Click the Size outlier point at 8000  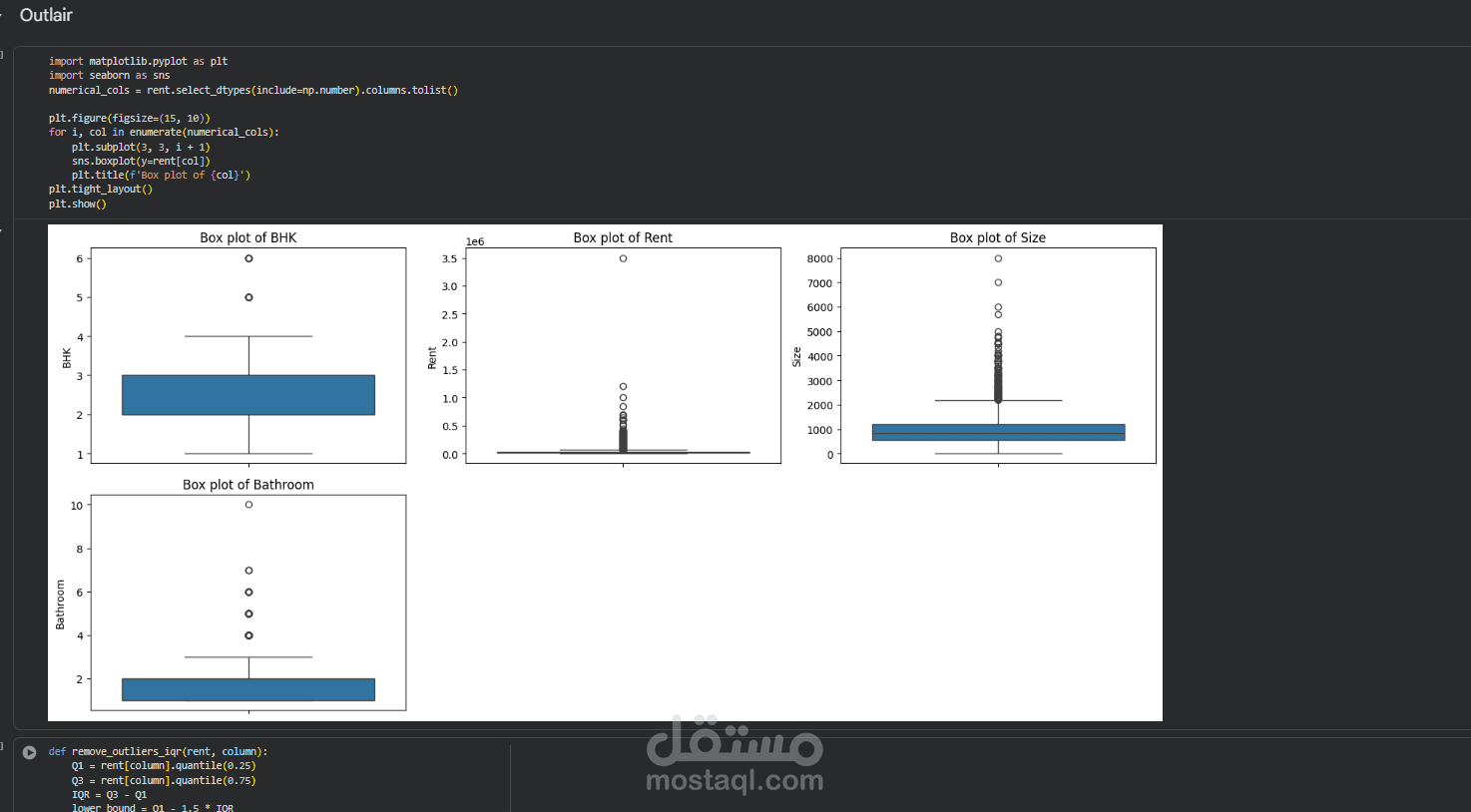998,258
